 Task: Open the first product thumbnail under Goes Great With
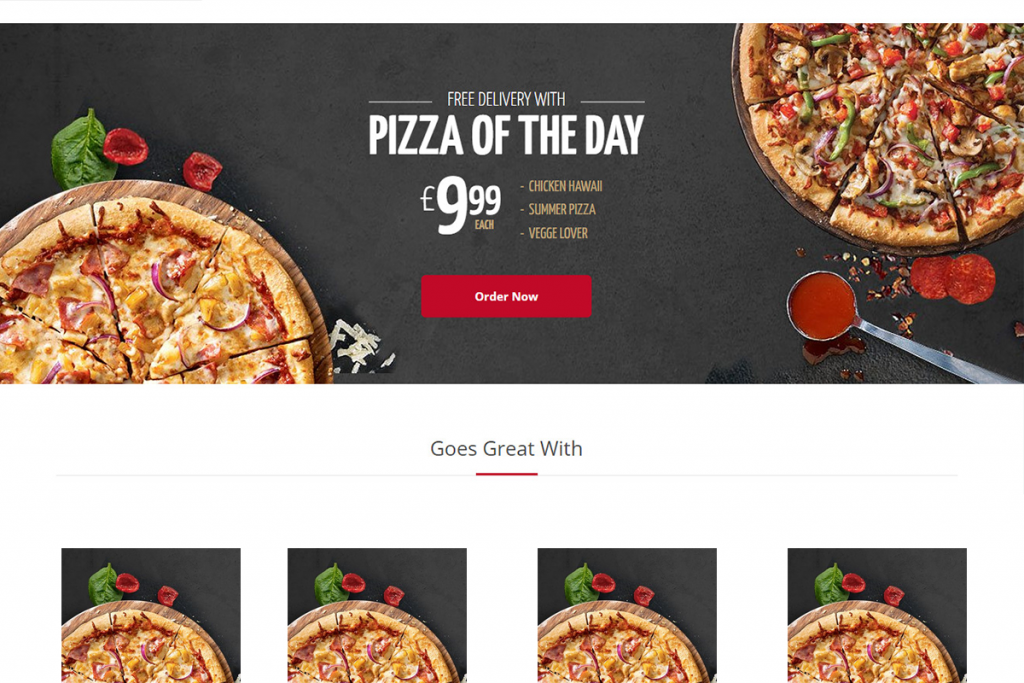coord(151,615)
